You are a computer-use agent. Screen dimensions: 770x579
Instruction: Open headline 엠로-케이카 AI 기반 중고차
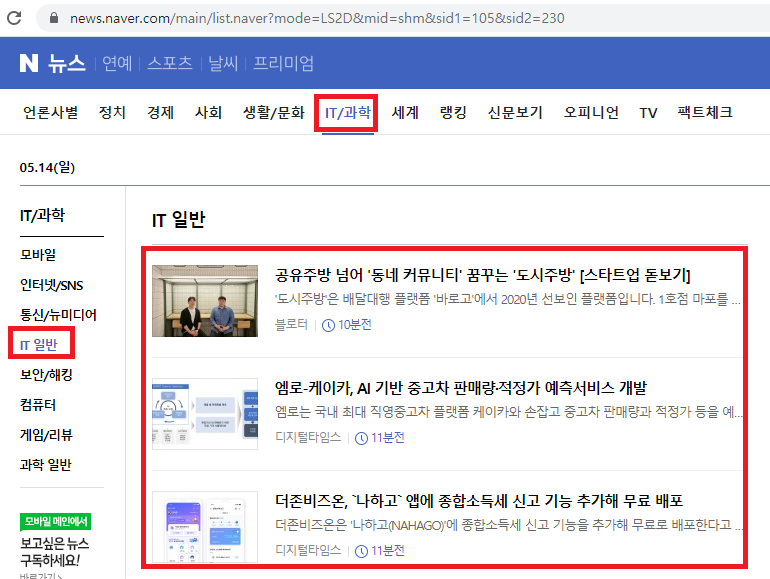coord(461,388)
